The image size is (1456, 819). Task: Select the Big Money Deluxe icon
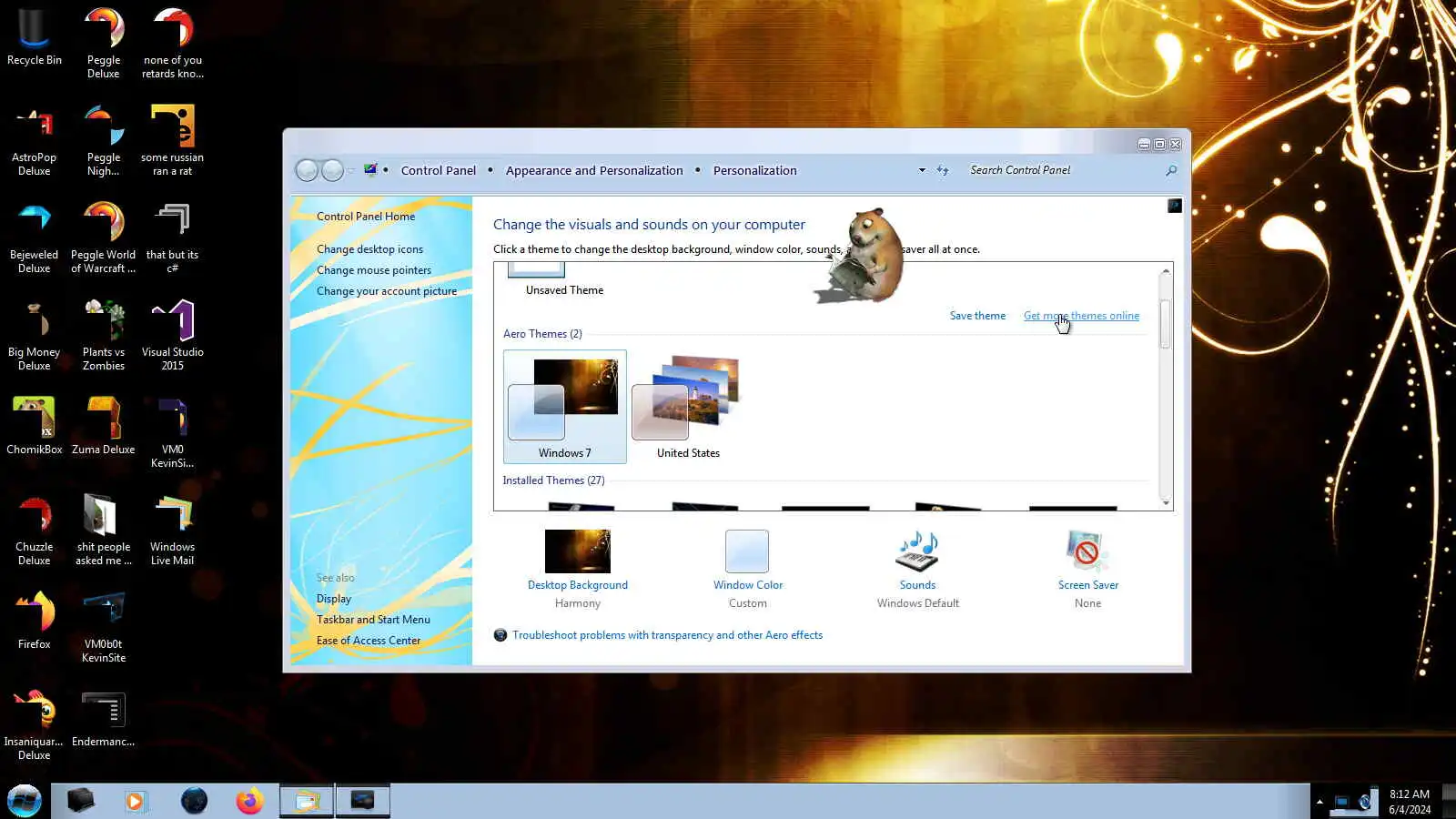click(x=35, y=336)
